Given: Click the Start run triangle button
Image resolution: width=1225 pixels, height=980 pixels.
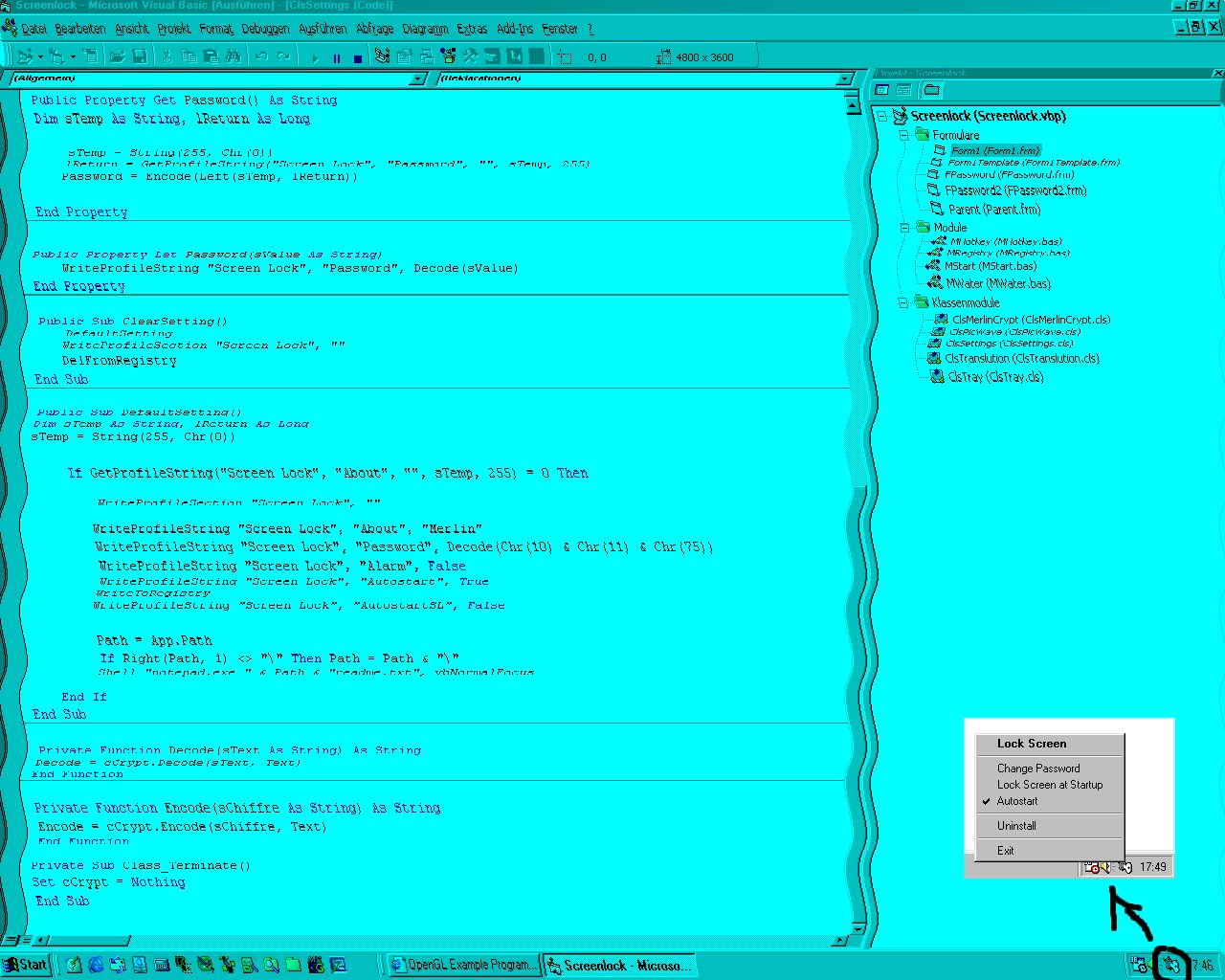Looking at the screenshot, I should point(315,58).
